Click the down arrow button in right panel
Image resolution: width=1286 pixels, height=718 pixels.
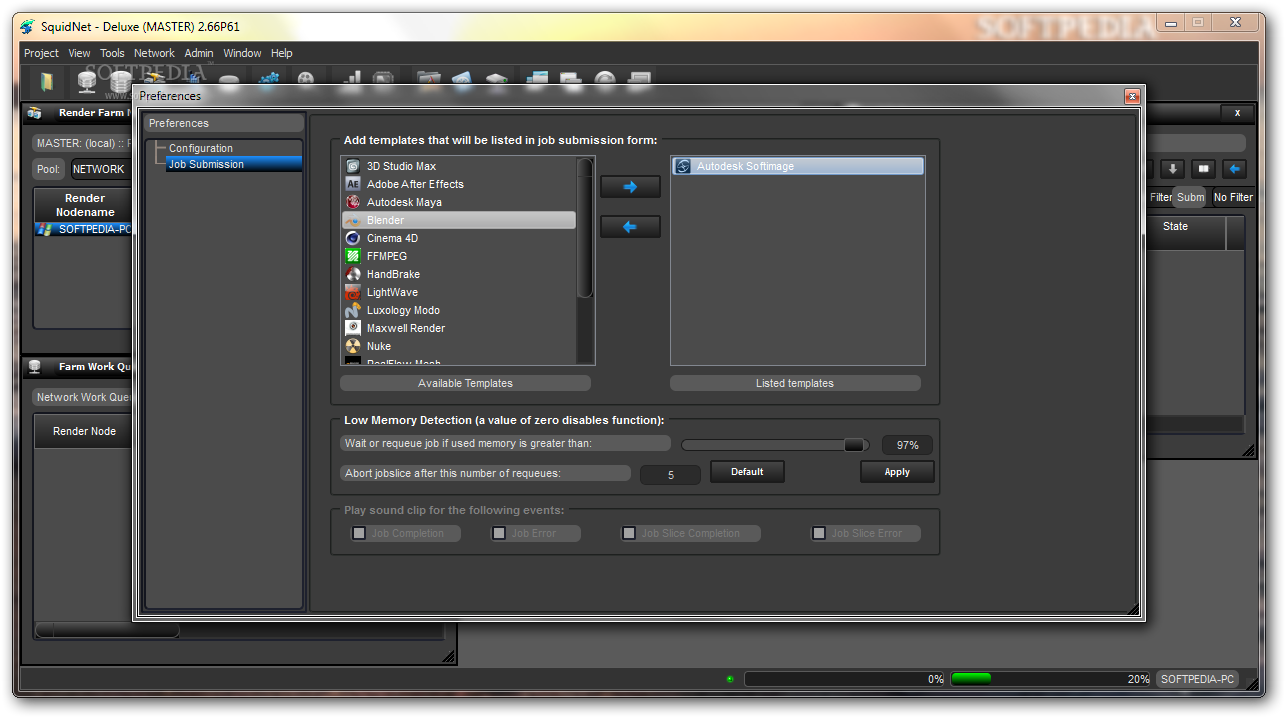[1172, 169]
